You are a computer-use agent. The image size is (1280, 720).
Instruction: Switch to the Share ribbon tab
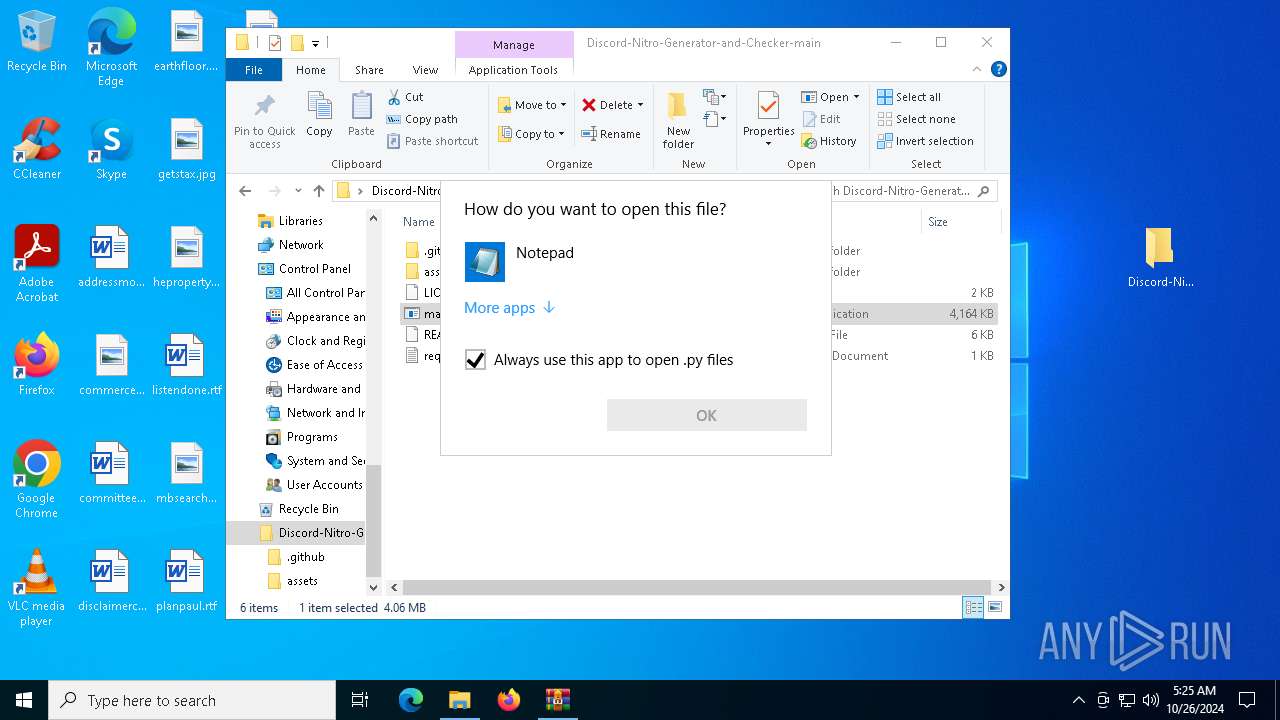click(x=369, y=70)
